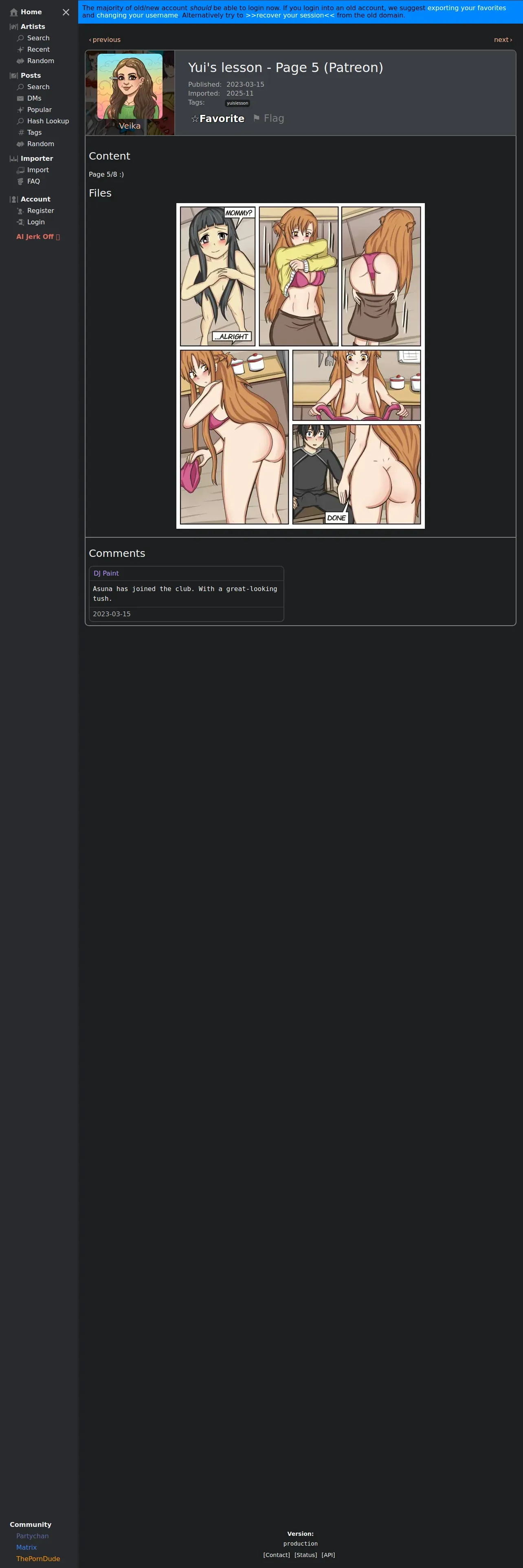Open Artists Search menu entry
Viewport: 523px width, 1568px height.
[x=38, y=38]
